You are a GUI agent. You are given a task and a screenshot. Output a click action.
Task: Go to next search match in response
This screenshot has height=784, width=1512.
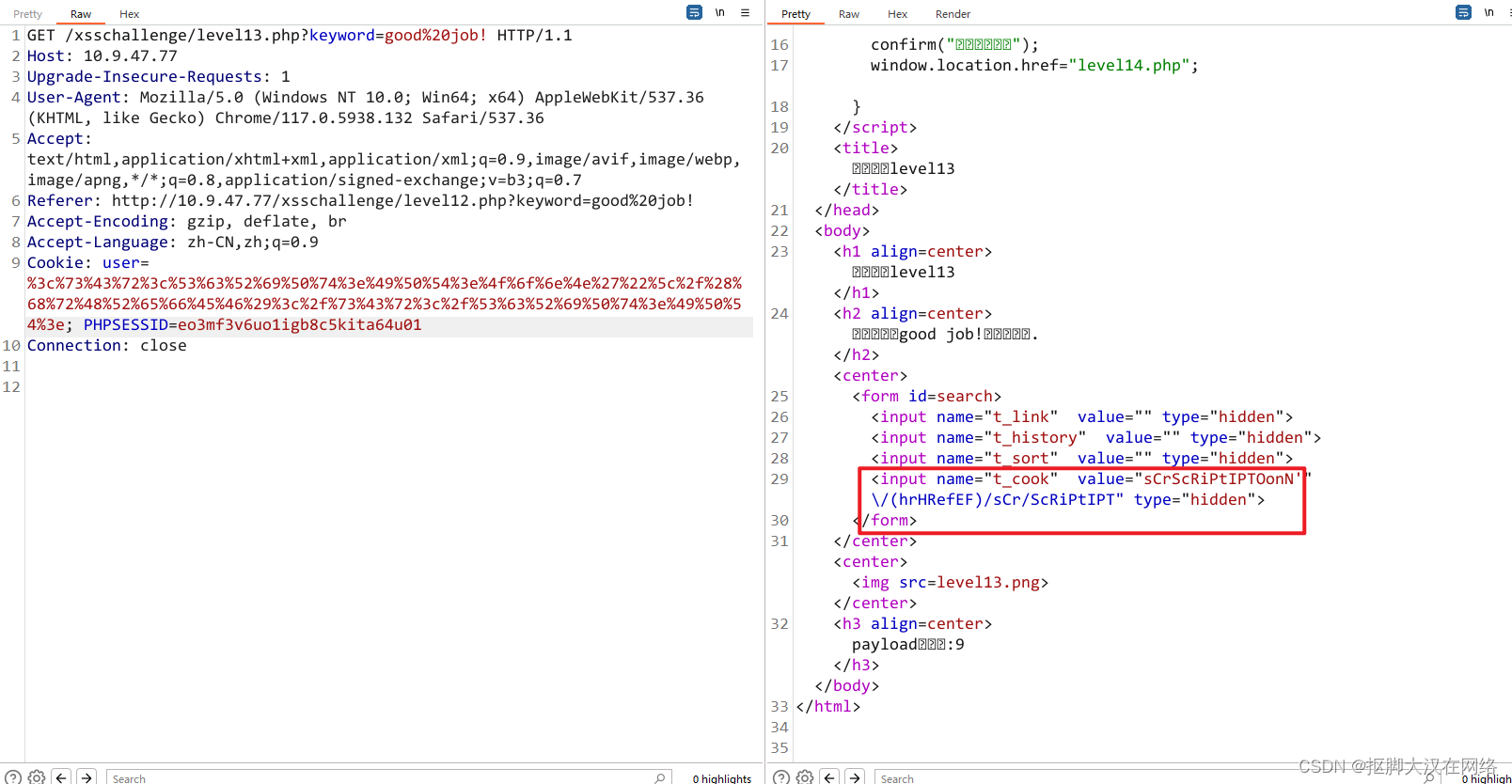point(855,777)
